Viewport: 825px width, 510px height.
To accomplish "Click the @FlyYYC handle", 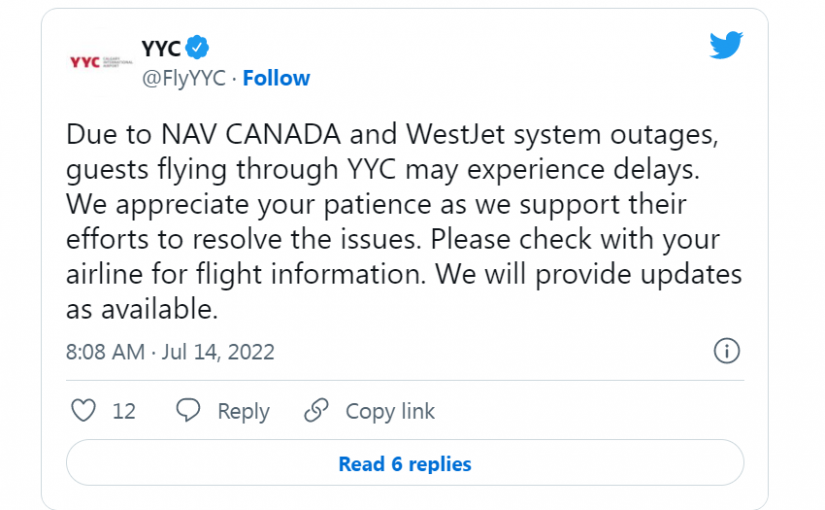I will 183,78.
